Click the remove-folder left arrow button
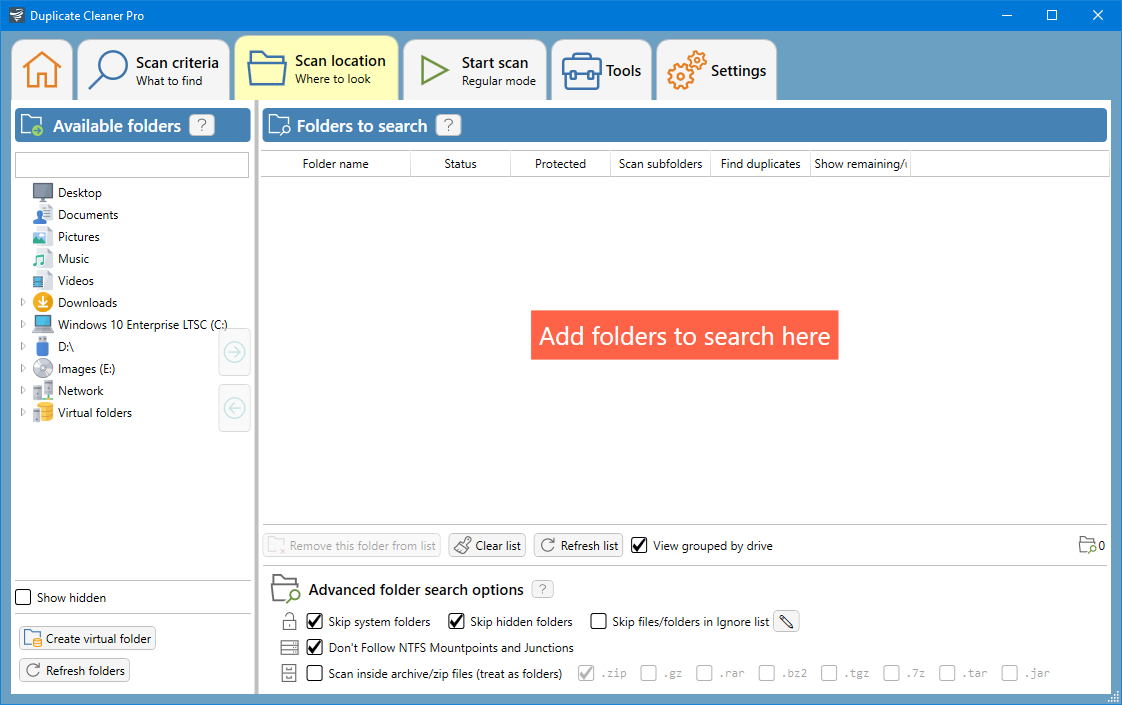This screenshot has width=1122, height=705. click(235, 408)
